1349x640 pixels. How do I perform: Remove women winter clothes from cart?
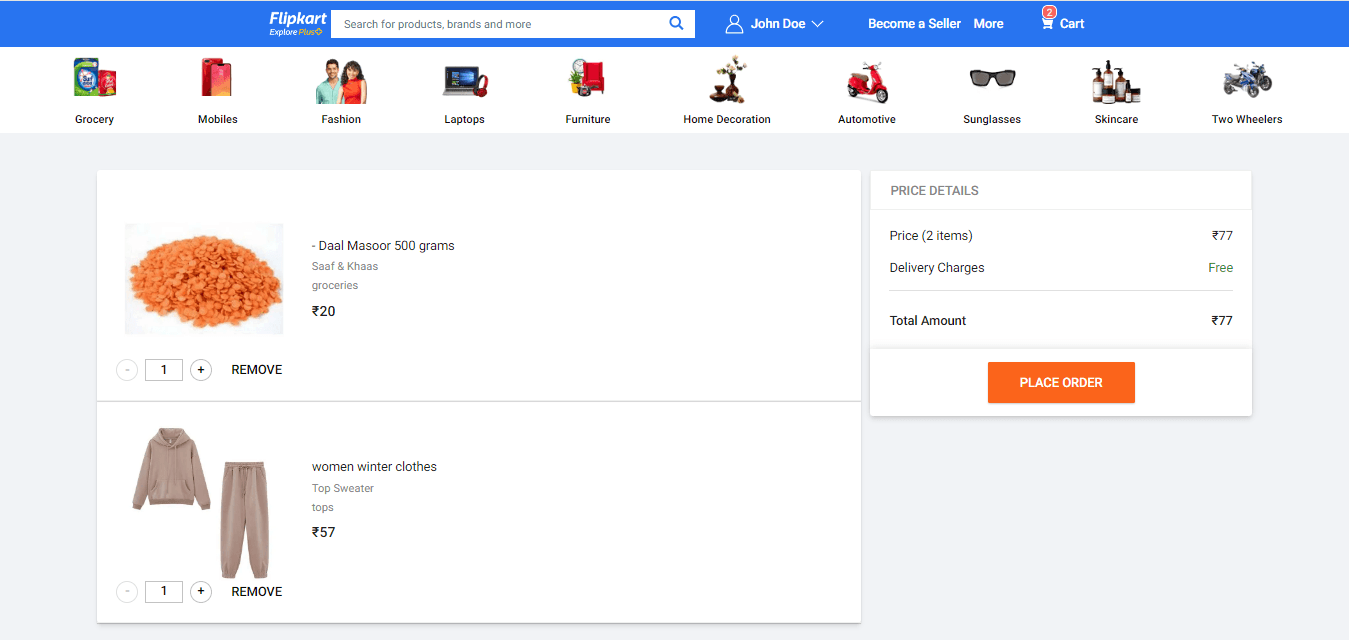[257, 592]
